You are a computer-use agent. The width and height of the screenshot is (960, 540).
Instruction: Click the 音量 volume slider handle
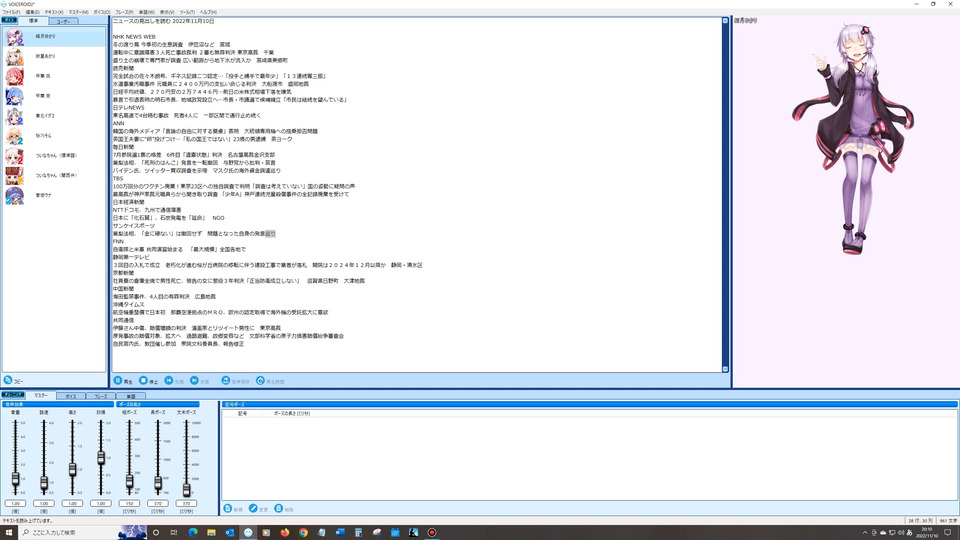point(15,479)
